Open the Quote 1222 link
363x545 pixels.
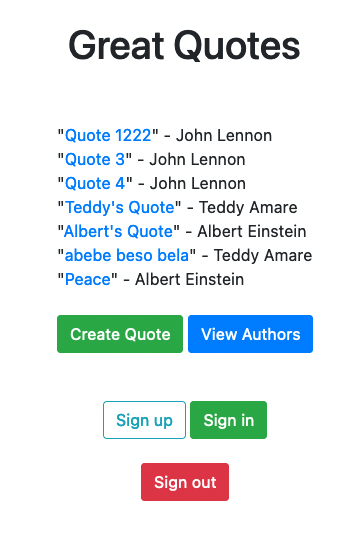[x=108, y=136]
